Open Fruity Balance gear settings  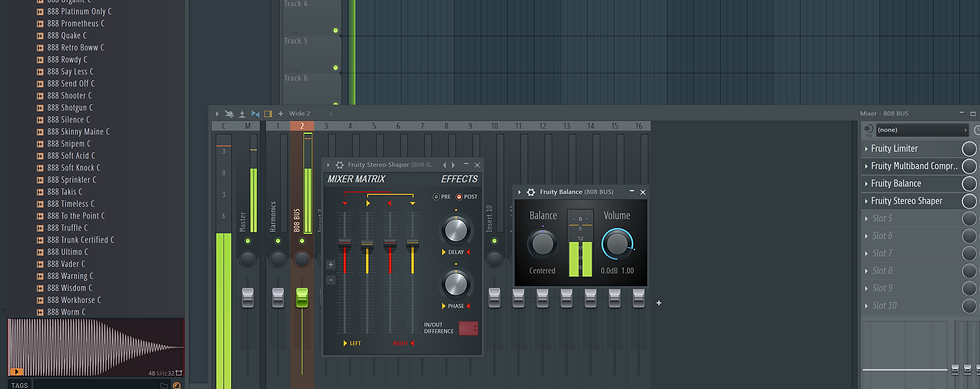tap(531, 192)
